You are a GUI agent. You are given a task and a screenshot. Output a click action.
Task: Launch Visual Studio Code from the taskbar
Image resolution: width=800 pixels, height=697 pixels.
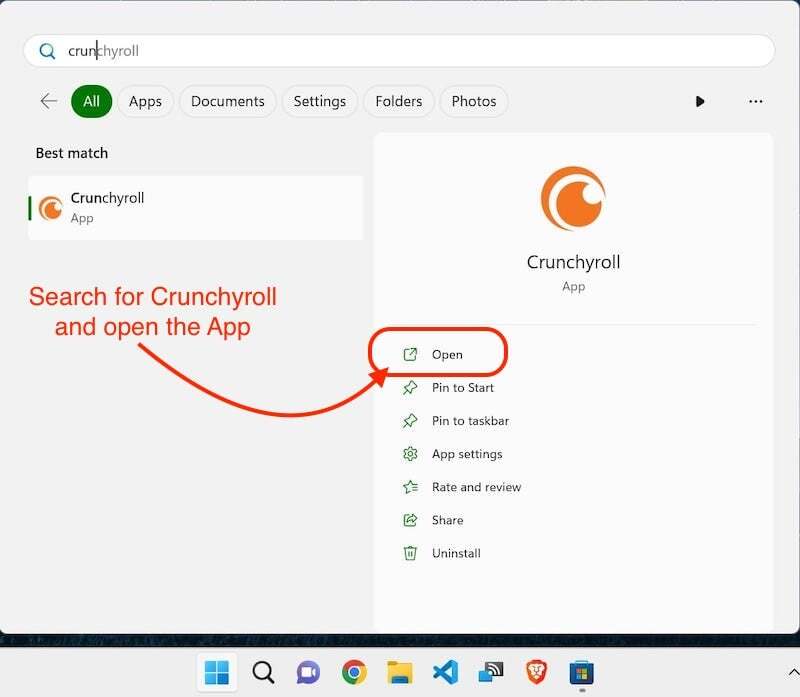tap(445, 673)
